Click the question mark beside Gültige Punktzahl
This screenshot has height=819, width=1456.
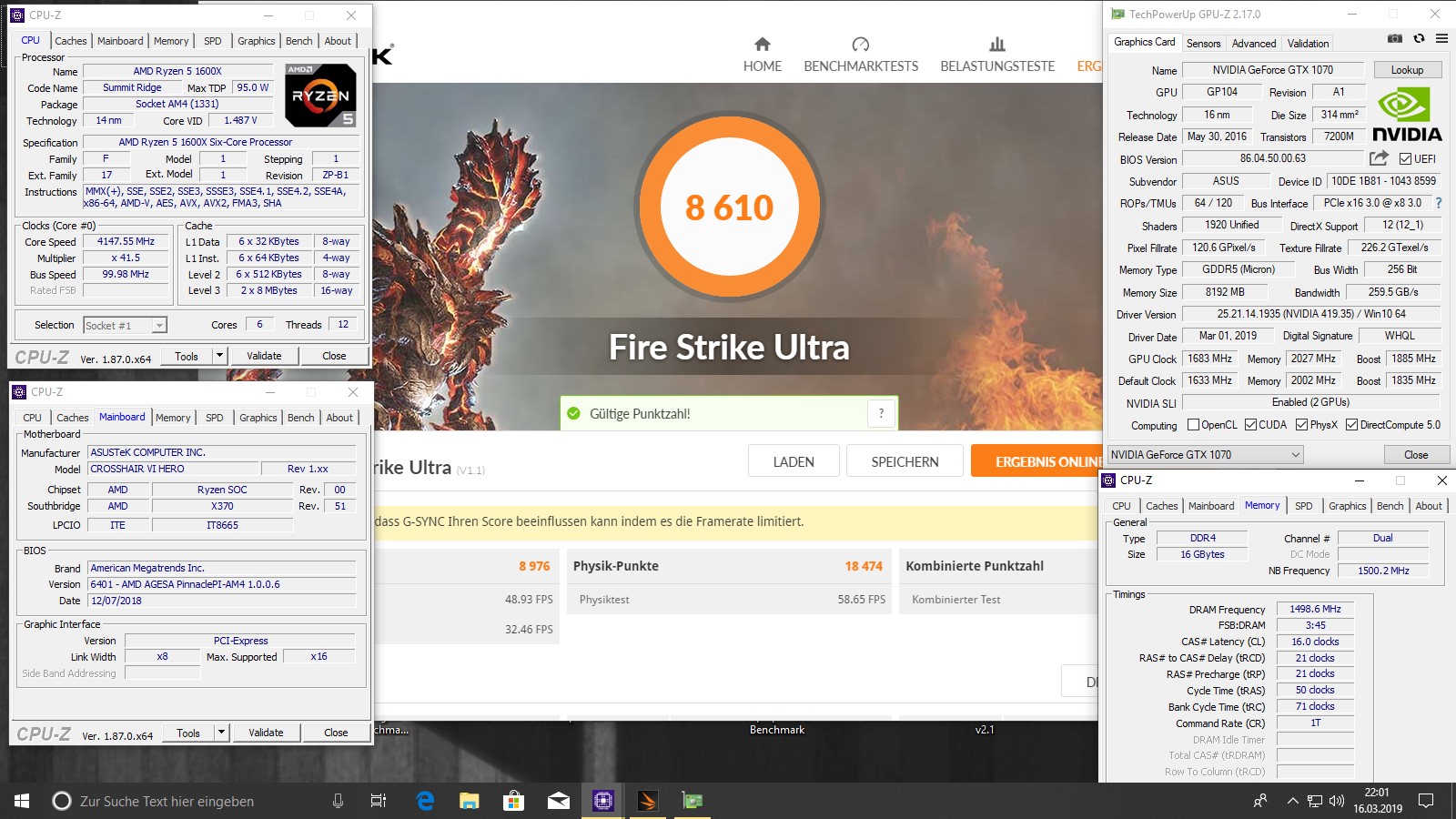[x=881, y=413]
